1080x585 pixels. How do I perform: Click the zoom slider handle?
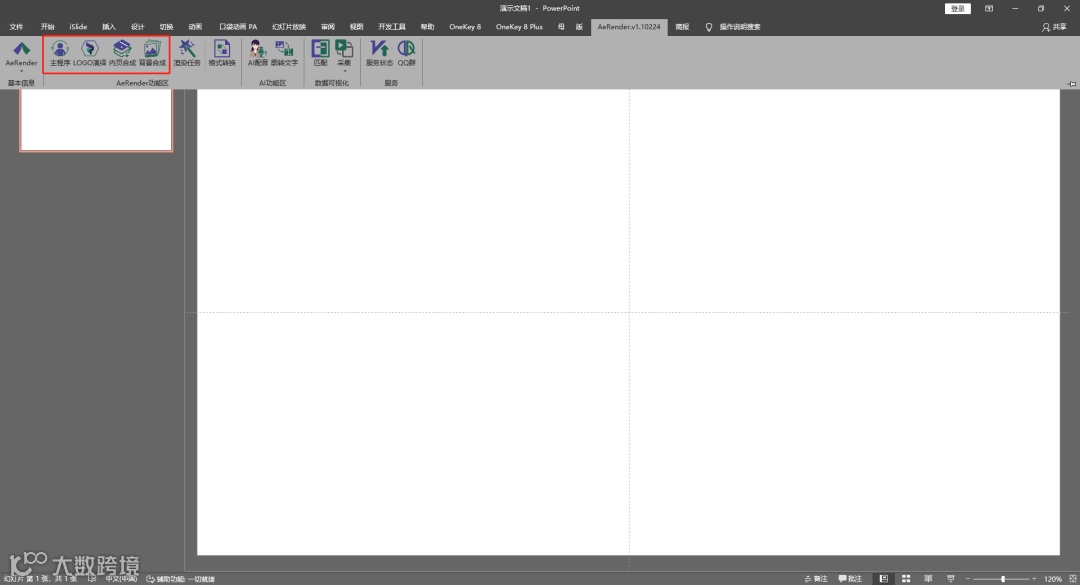1003,579
